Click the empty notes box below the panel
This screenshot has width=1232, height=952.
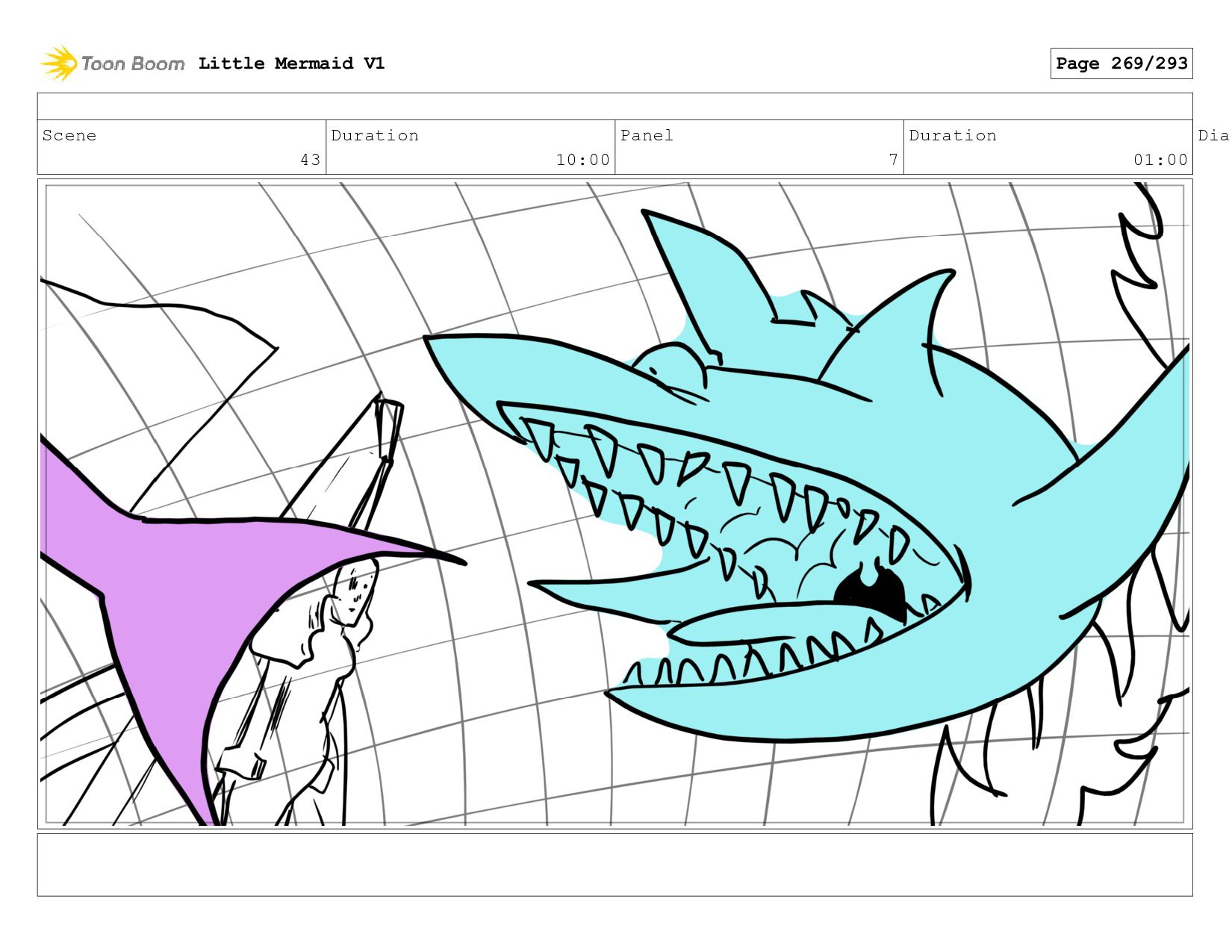pyautogui.click(x=615, y=865)
